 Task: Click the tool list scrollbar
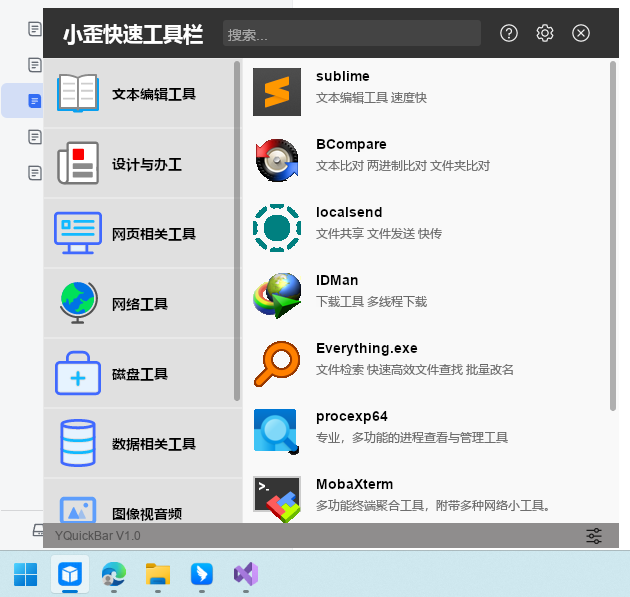[x=613, y=236]
